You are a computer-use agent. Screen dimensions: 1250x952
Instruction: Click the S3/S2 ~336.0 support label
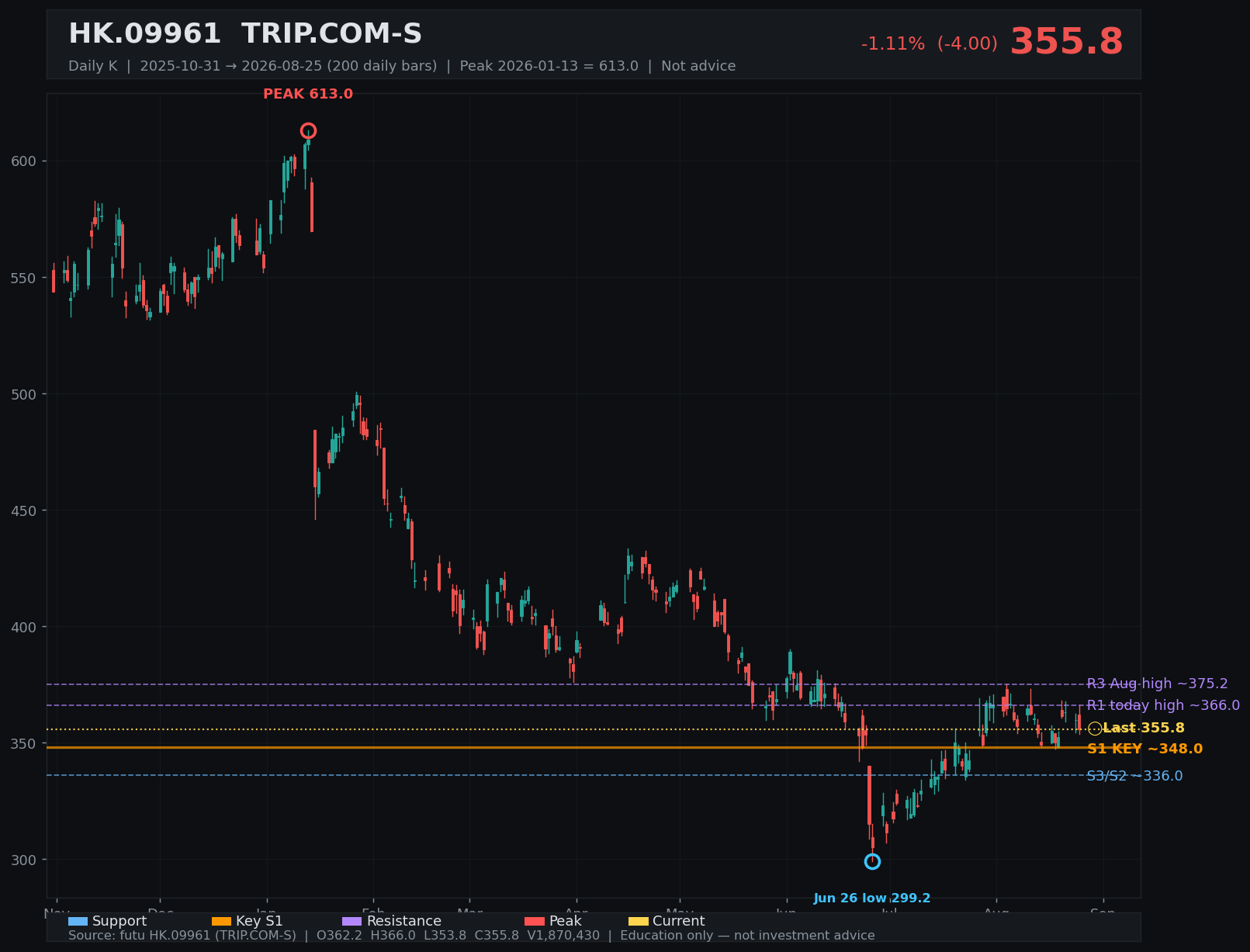click(x=1134, y=776)
